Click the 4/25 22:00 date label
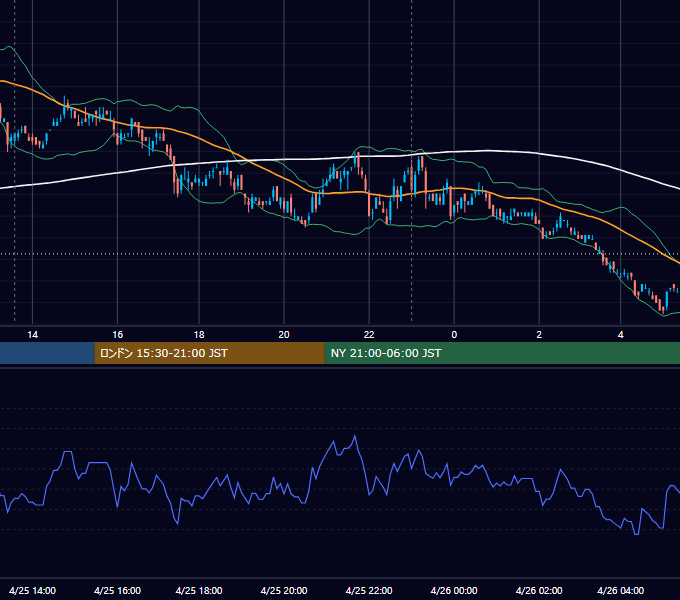The image size is (680, 600). point(369,590)
